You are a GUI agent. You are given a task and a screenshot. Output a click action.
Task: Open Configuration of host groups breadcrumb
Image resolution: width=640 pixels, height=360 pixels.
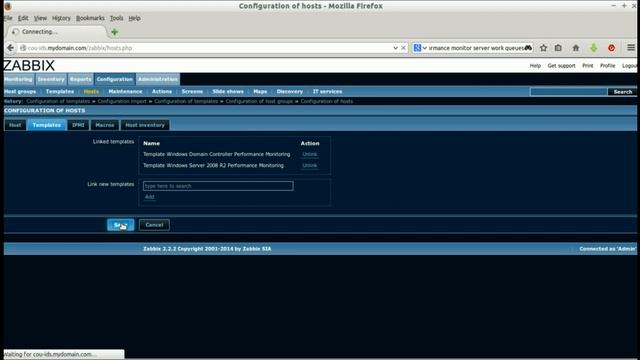259,101
